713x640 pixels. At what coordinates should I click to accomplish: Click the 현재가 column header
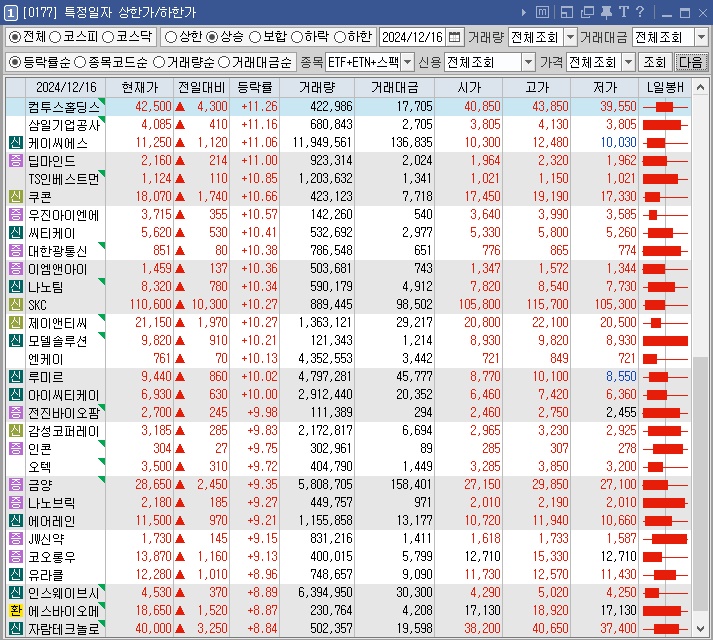pos(140,87)
